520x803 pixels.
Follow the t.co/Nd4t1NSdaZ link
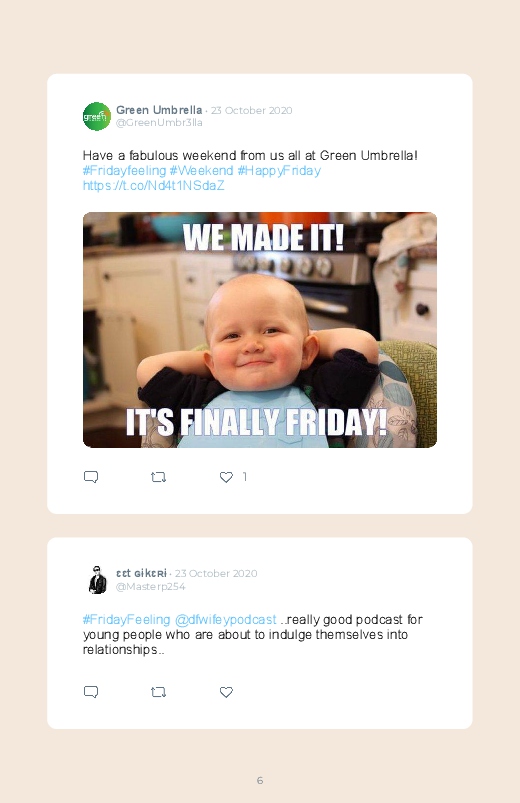pyautogui.click(x=154, y=185)
